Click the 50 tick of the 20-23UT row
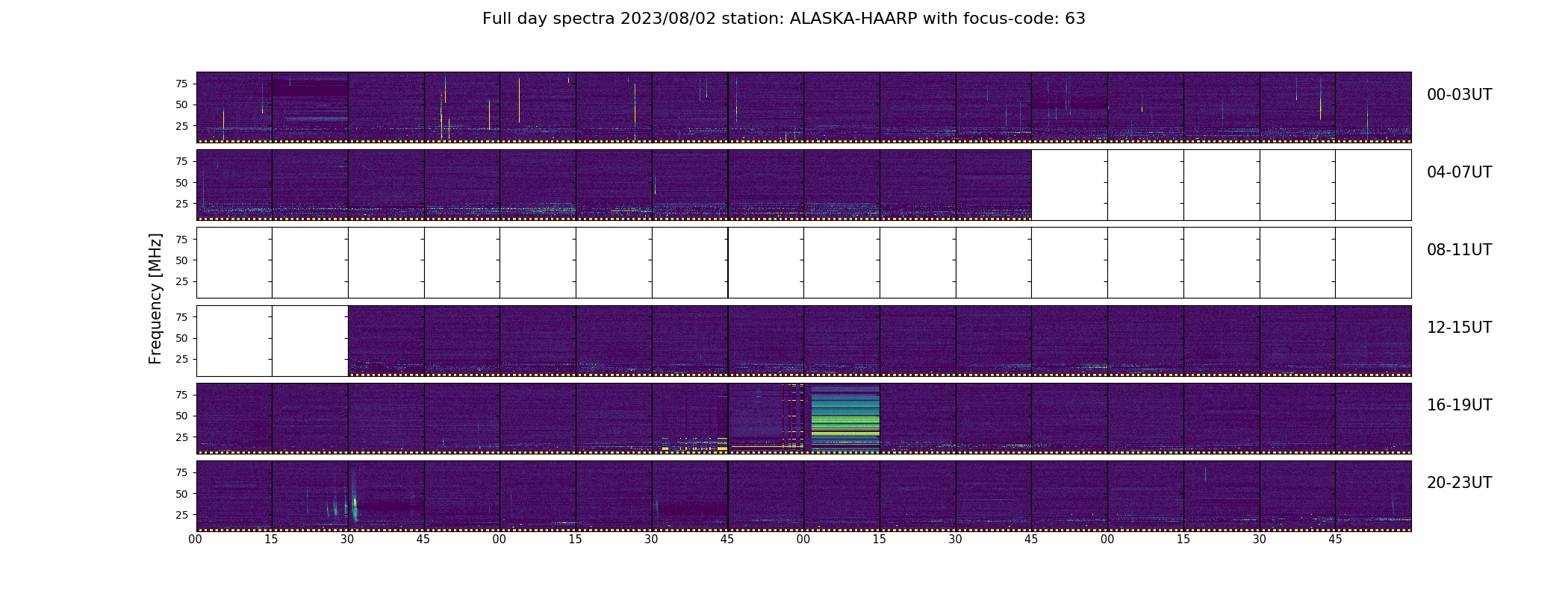 181,494
